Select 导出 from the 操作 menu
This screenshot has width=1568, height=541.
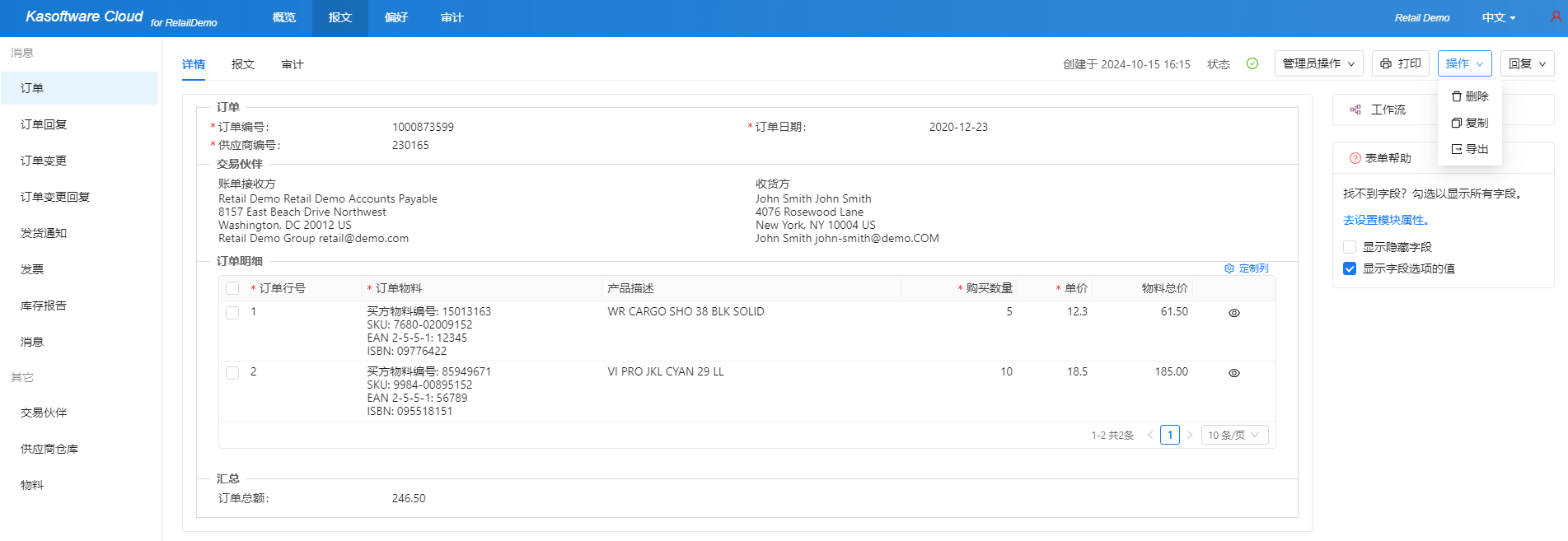tap(1470, 149)
